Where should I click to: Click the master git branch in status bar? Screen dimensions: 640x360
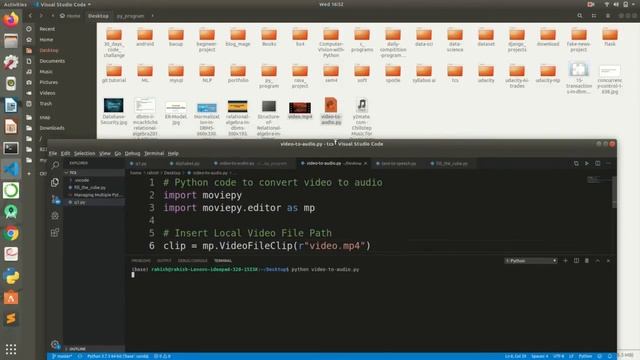click(x=62, y=356)
